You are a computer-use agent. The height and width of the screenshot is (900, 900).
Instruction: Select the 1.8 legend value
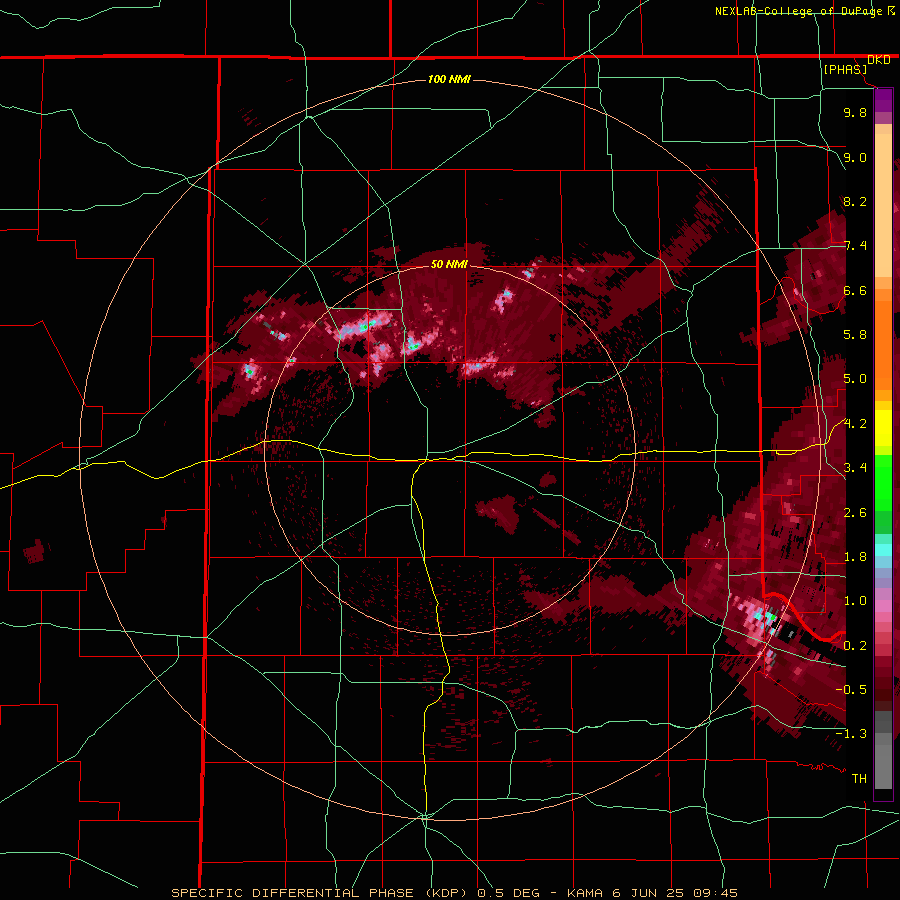point(855,557)
